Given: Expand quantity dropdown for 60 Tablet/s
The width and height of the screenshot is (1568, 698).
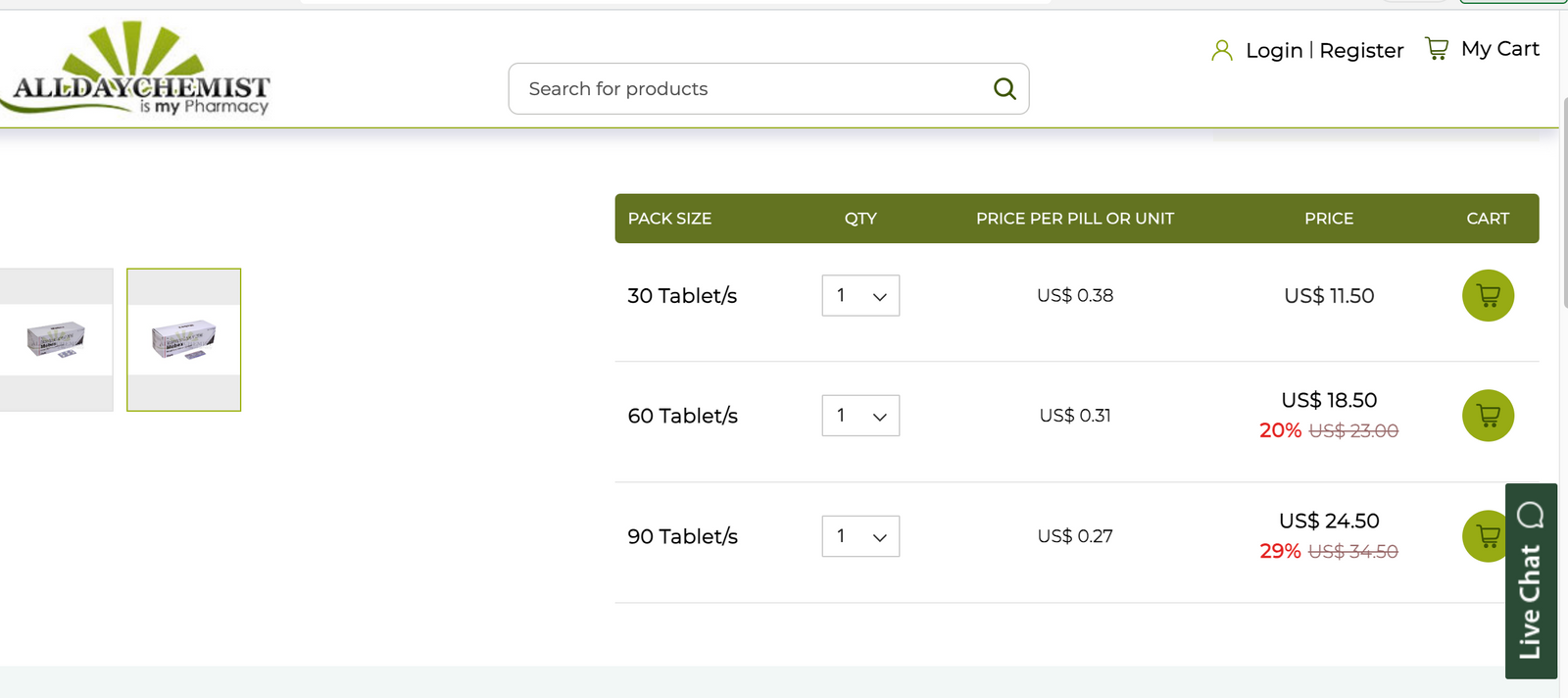Looking at the screenshot, I should click(860, 416).
